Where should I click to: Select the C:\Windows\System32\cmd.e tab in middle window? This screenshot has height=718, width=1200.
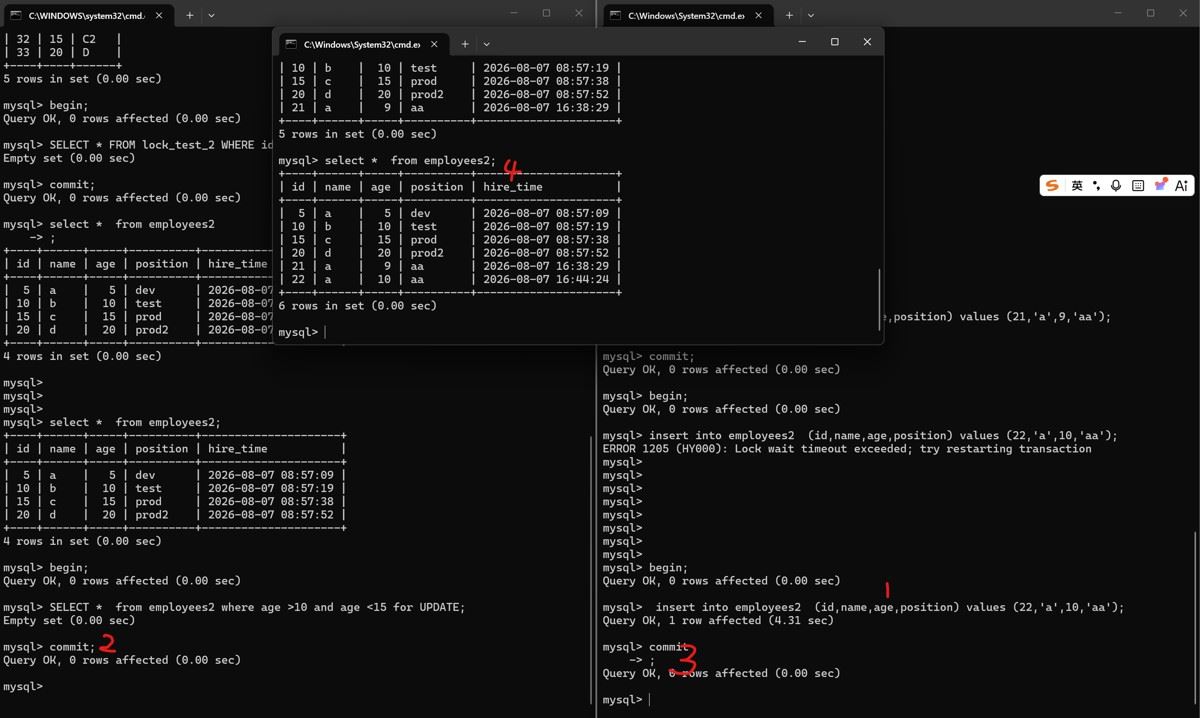tap(362, 44)
